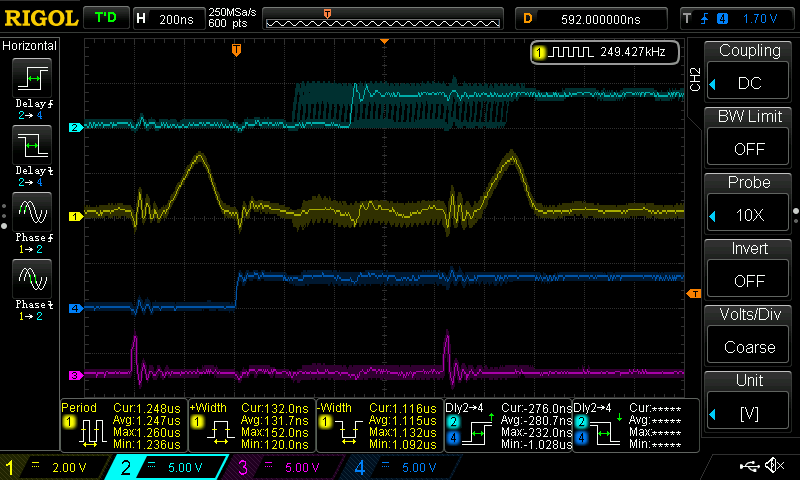Click the 250MSa/s sample rate readout
Image resolution: width=800 pixels, height=480 pixels.
click(x=232, y=12)
